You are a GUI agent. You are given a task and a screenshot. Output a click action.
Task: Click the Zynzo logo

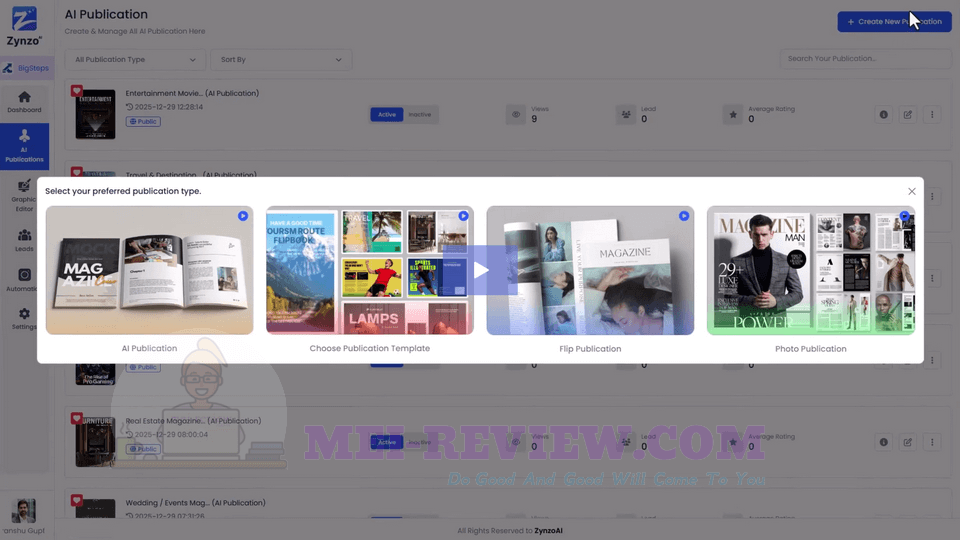click(24, 26)
